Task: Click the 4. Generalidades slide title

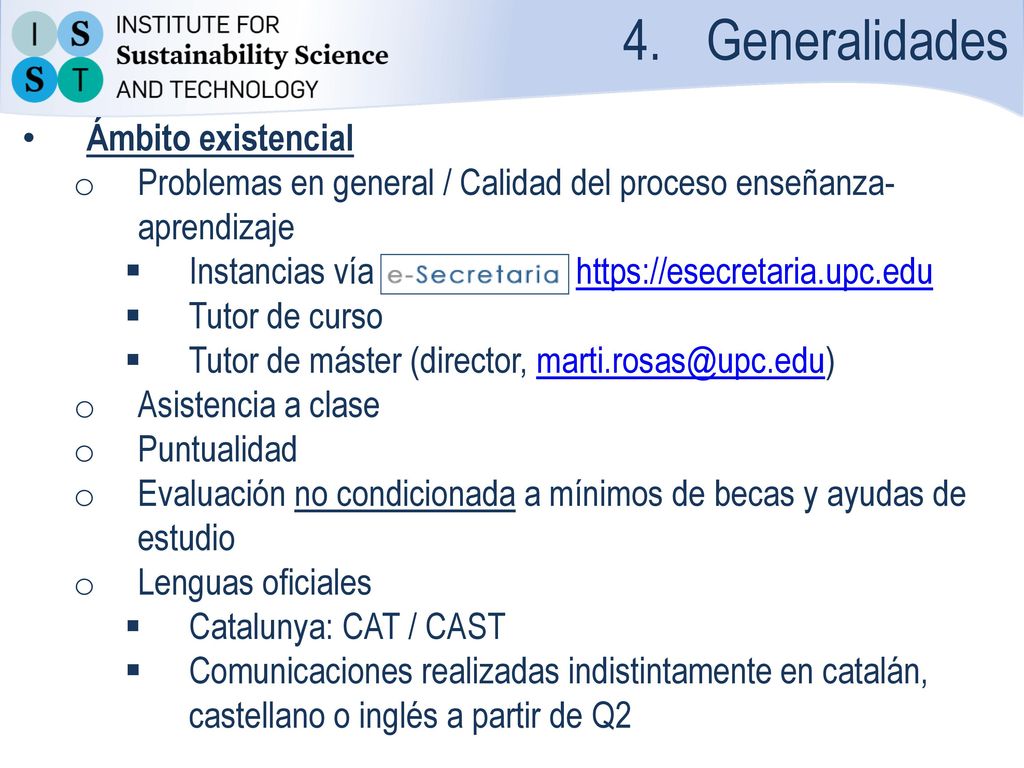Action: click(815, 41)
